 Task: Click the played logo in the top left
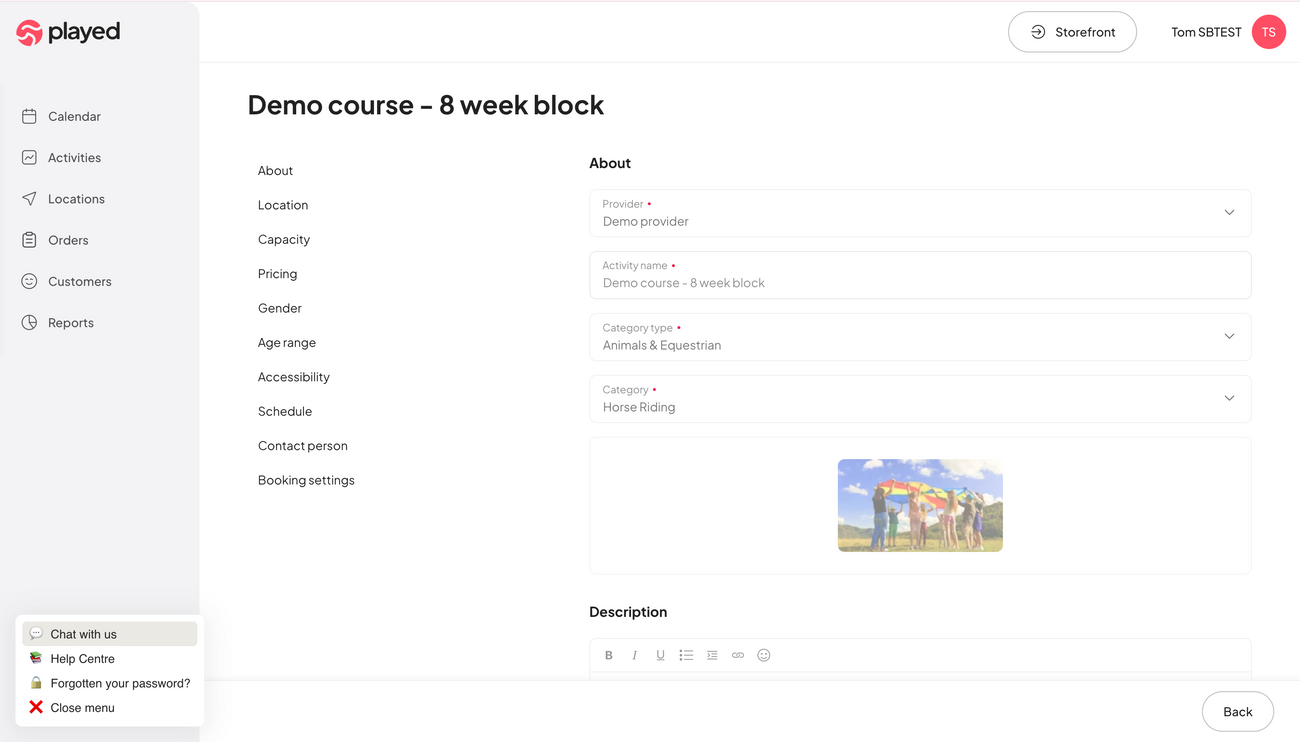click(67, 32)
